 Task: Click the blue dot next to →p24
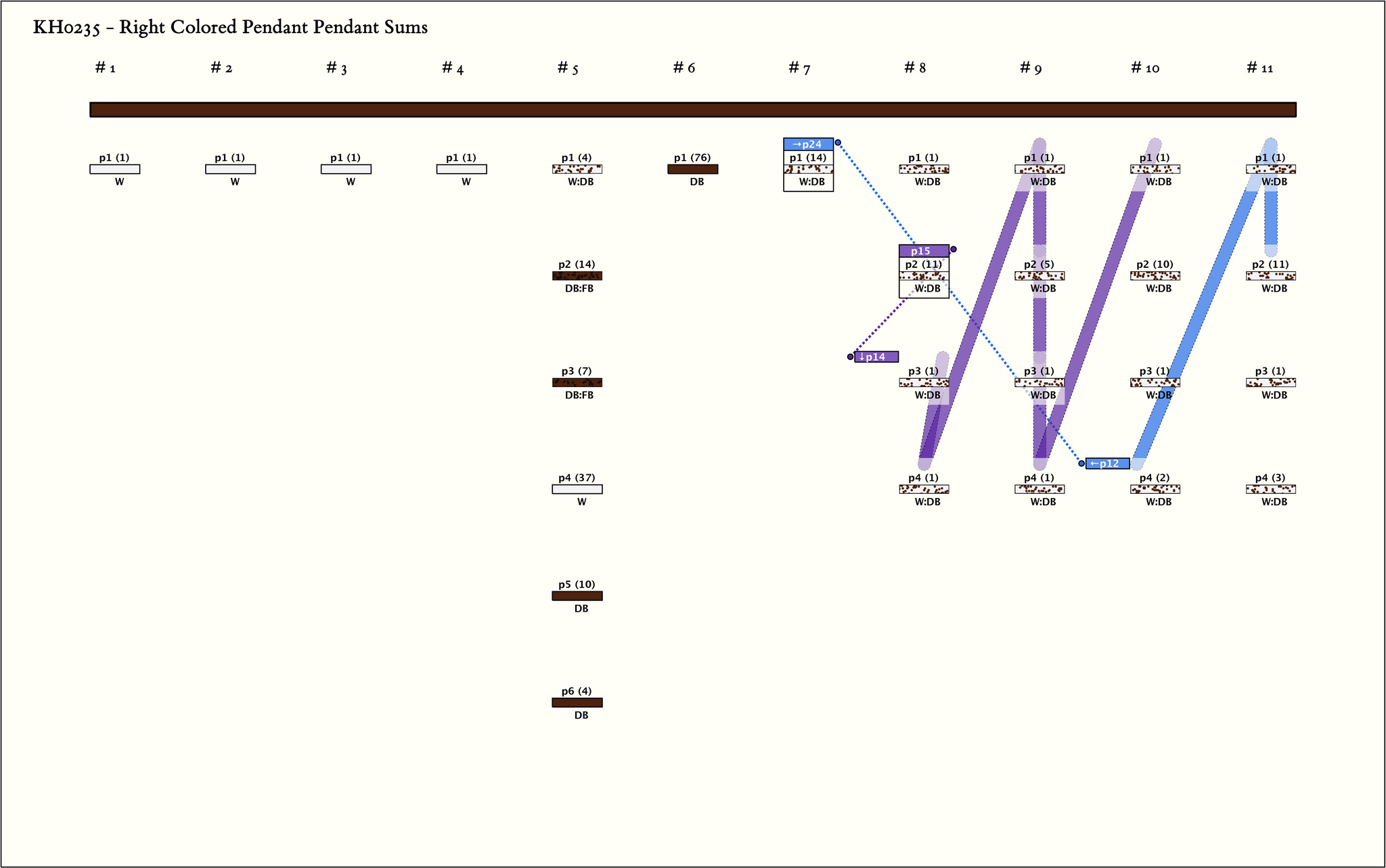pos(838,143)
